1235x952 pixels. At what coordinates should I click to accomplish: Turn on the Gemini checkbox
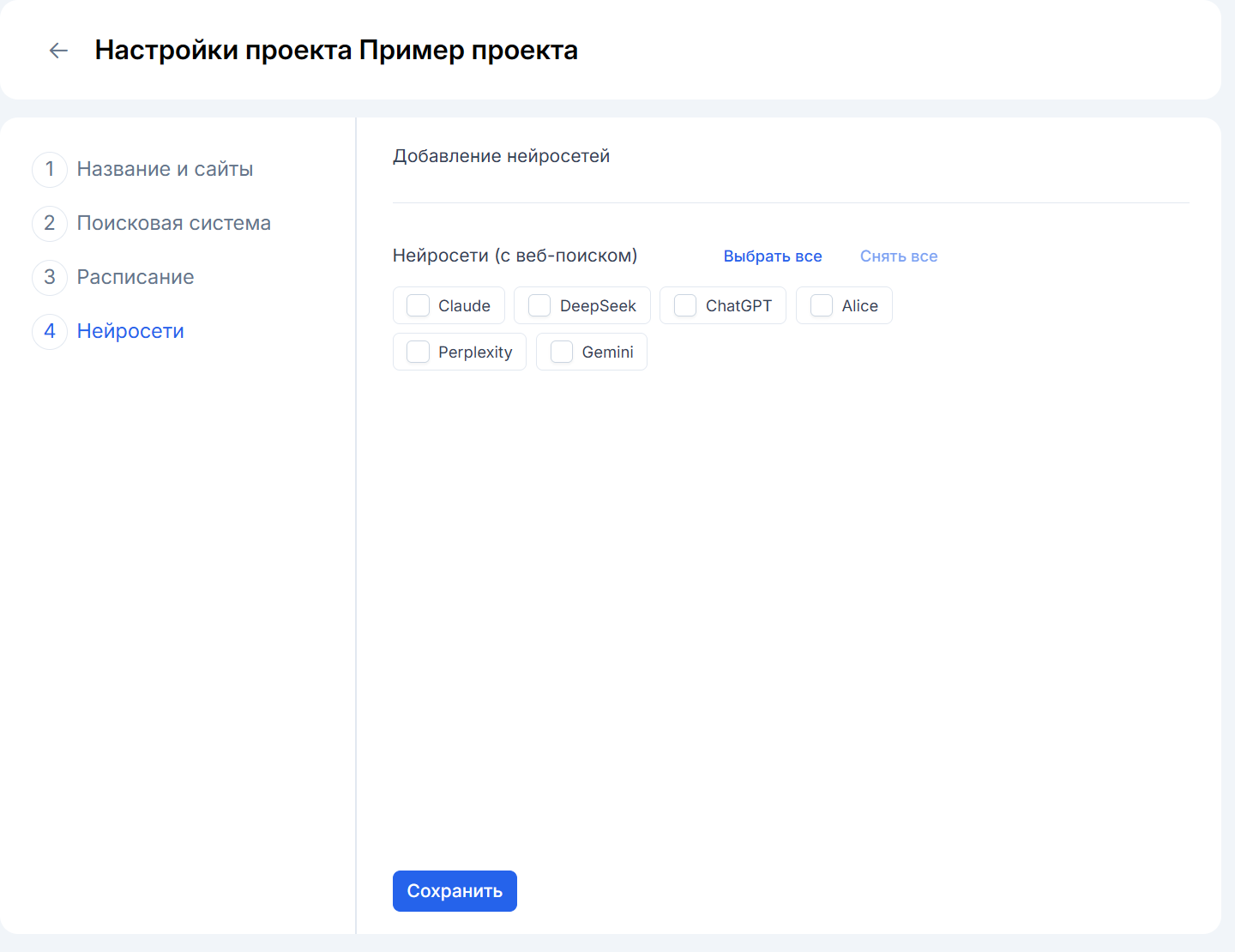pos(562,352)
